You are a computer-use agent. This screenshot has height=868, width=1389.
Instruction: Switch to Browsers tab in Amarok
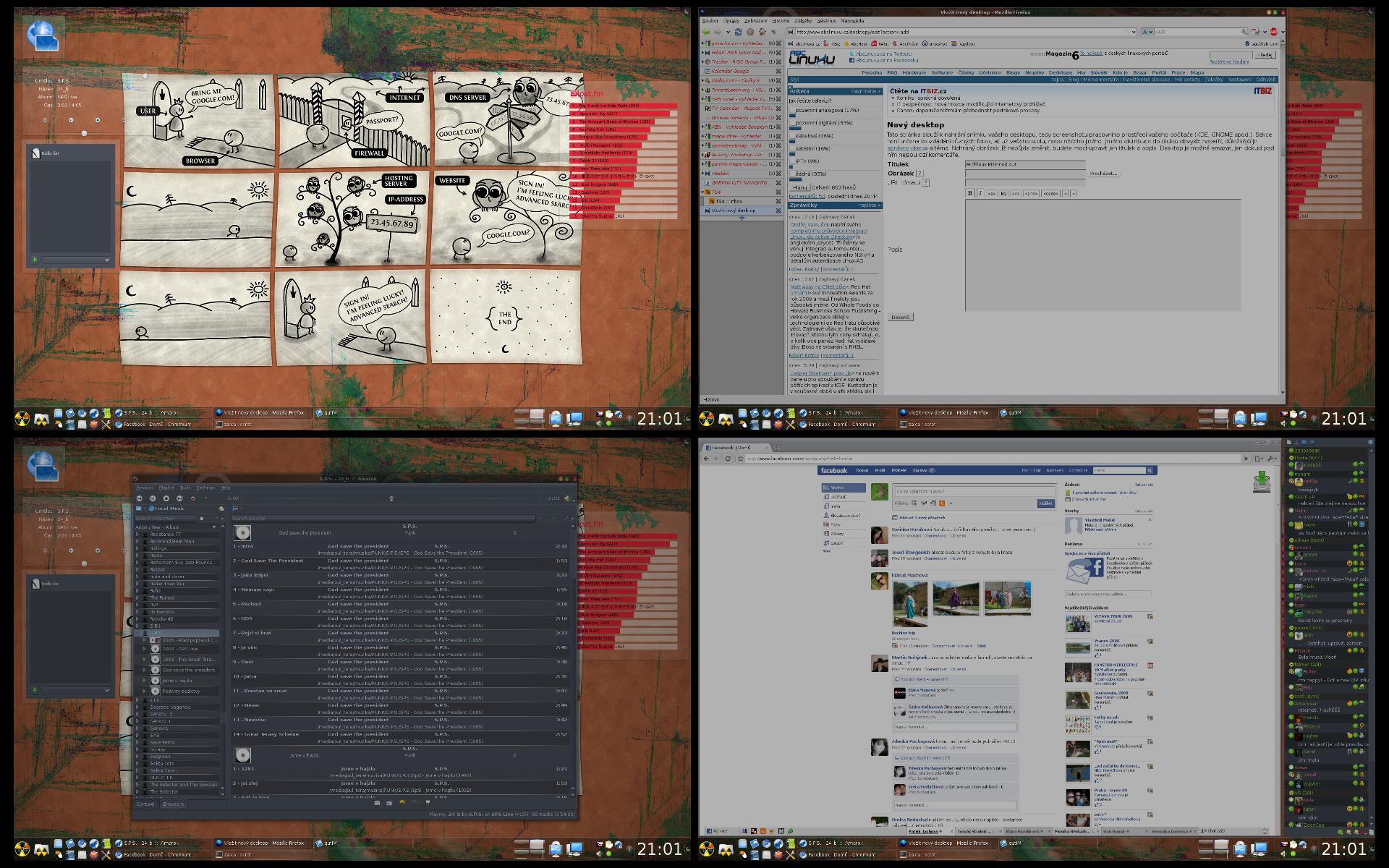173,804
